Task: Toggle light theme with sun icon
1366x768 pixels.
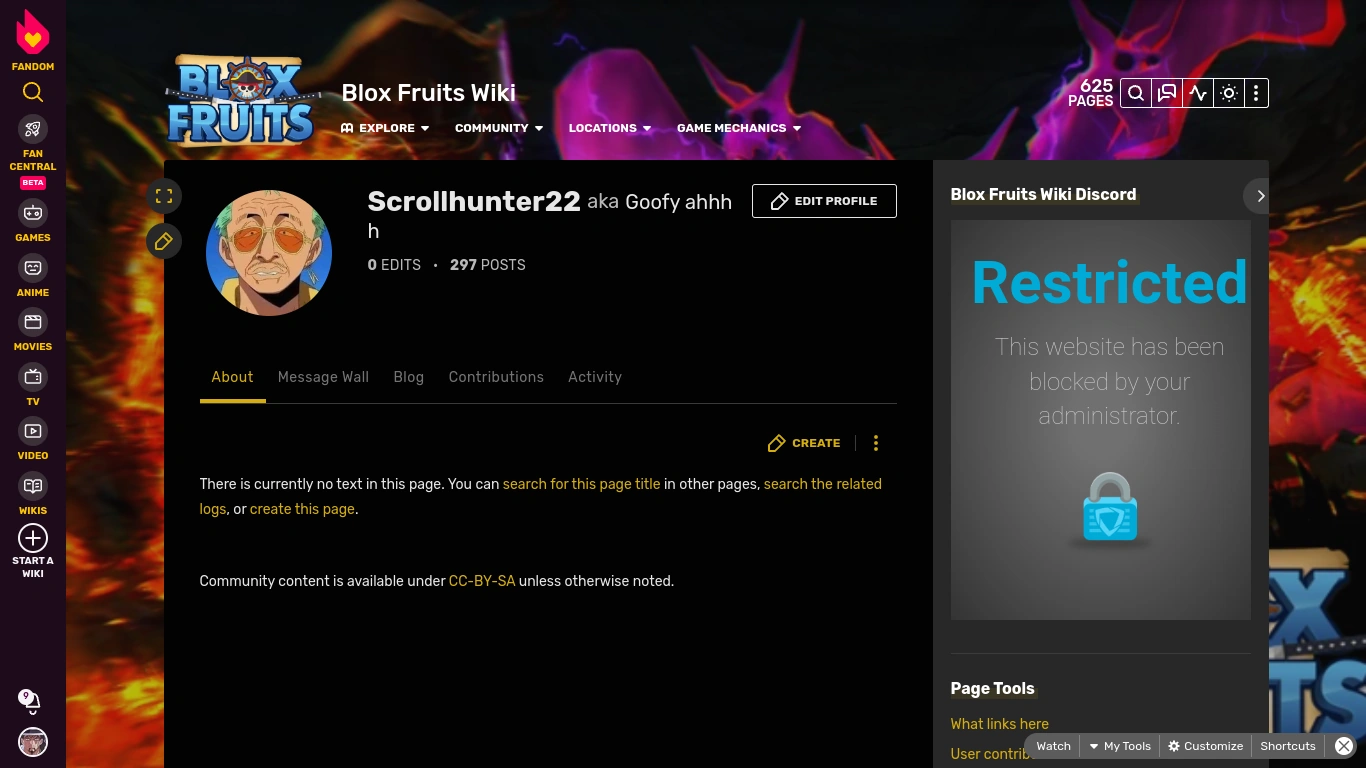Action: coord(1229,93)
